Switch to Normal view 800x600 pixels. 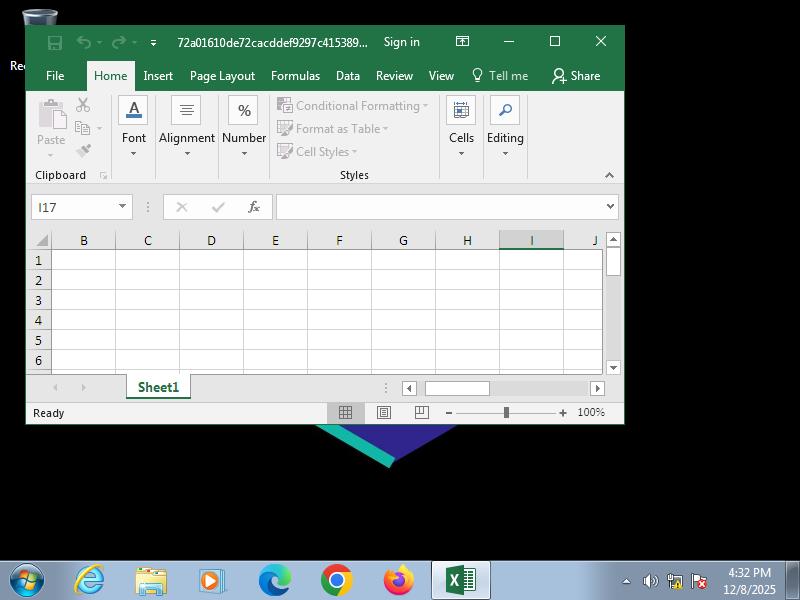click(x=345, y=413)
